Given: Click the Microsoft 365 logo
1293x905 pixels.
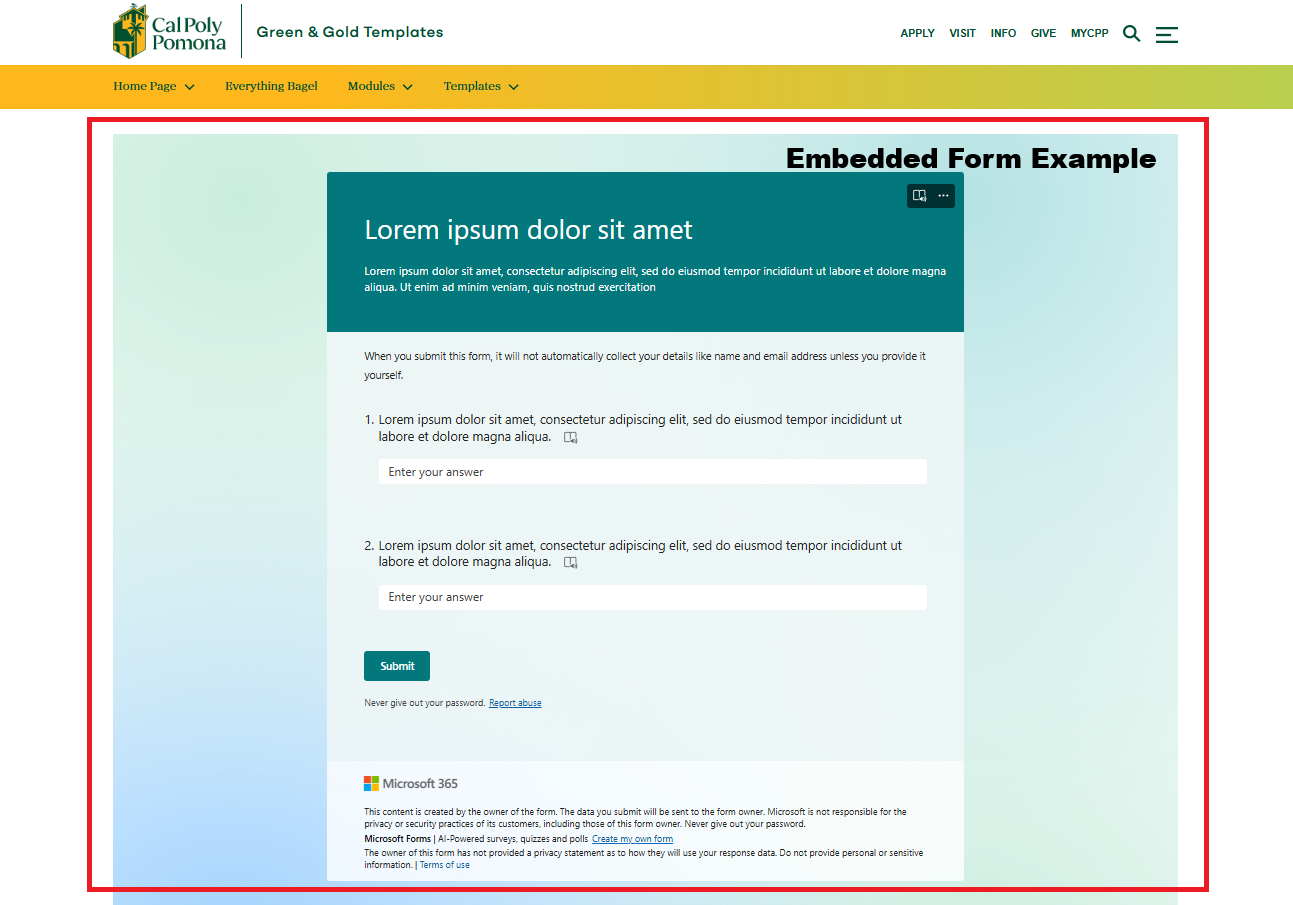Looking at the screenshot, I should pyautogui.click(x=411, y=784).
